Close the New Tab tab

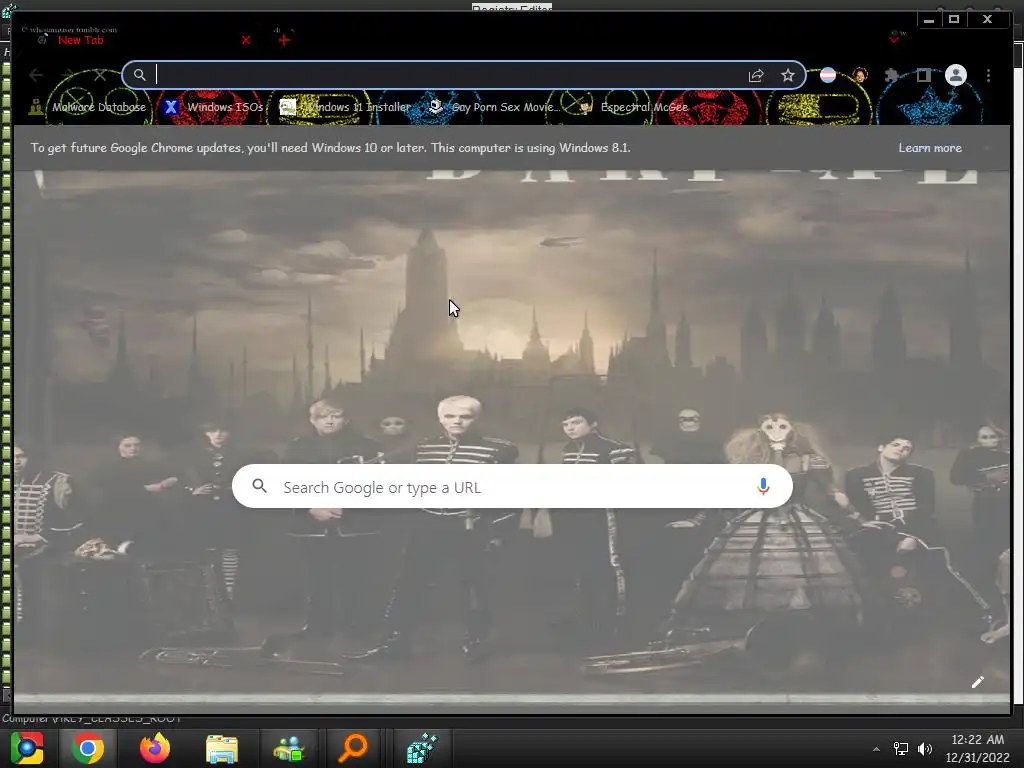click(x=246, y=40)
